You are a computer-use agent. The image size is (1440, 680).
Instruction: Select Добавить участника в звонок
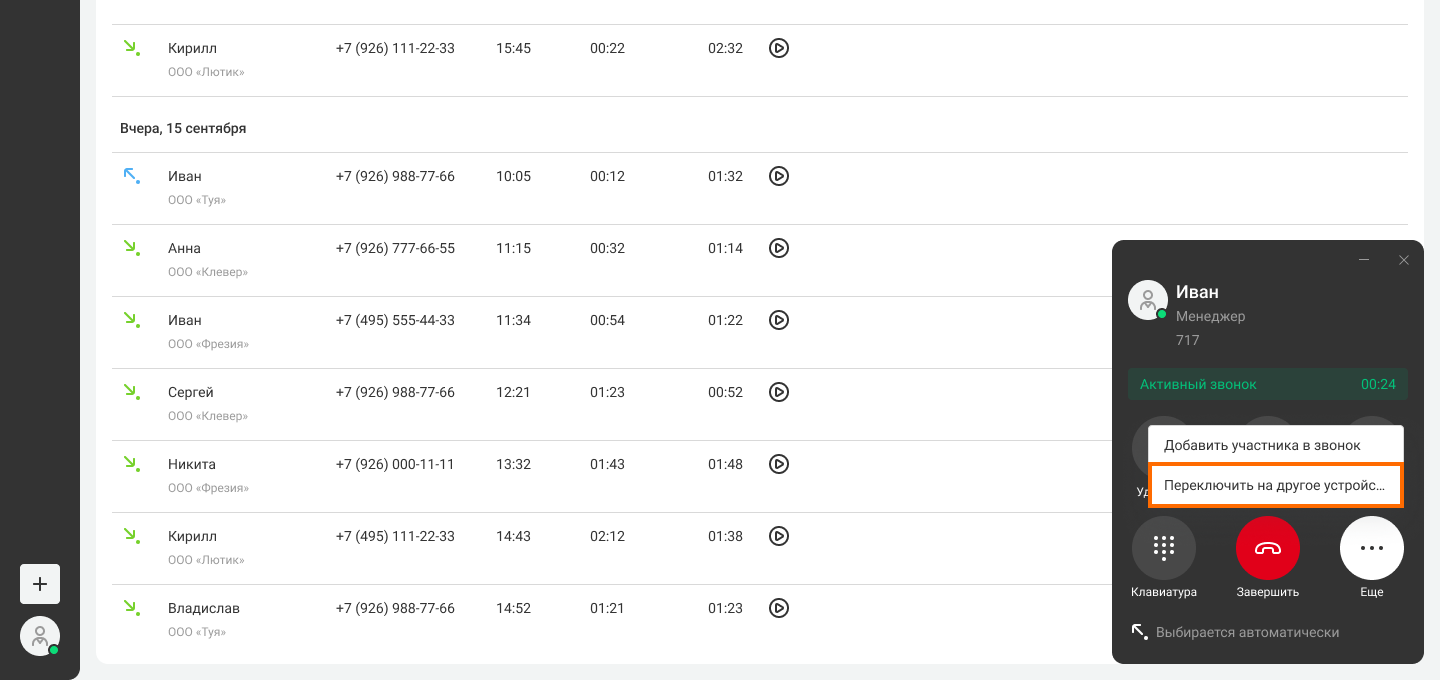pyautogui.click(x=1276, y=445)
